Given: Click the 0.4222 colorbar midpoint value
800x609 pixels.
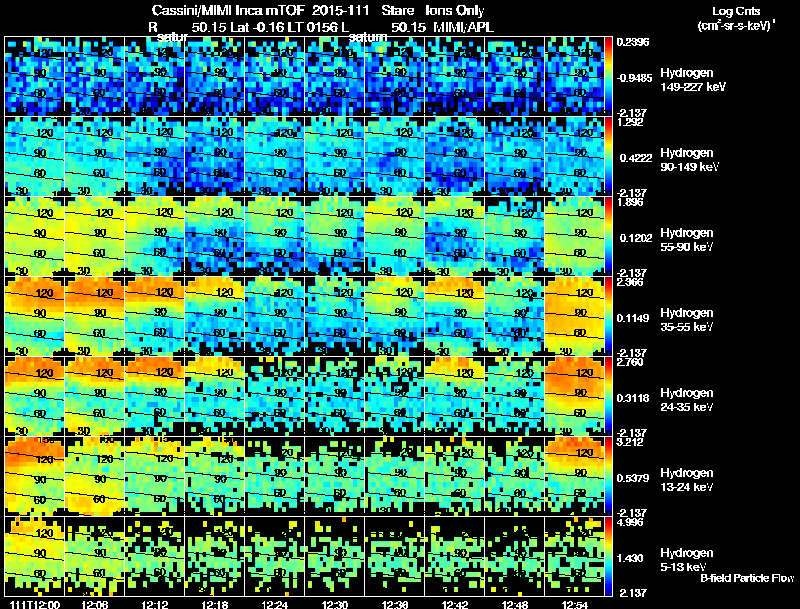Looking at the screenshot, I should point(636,158).
